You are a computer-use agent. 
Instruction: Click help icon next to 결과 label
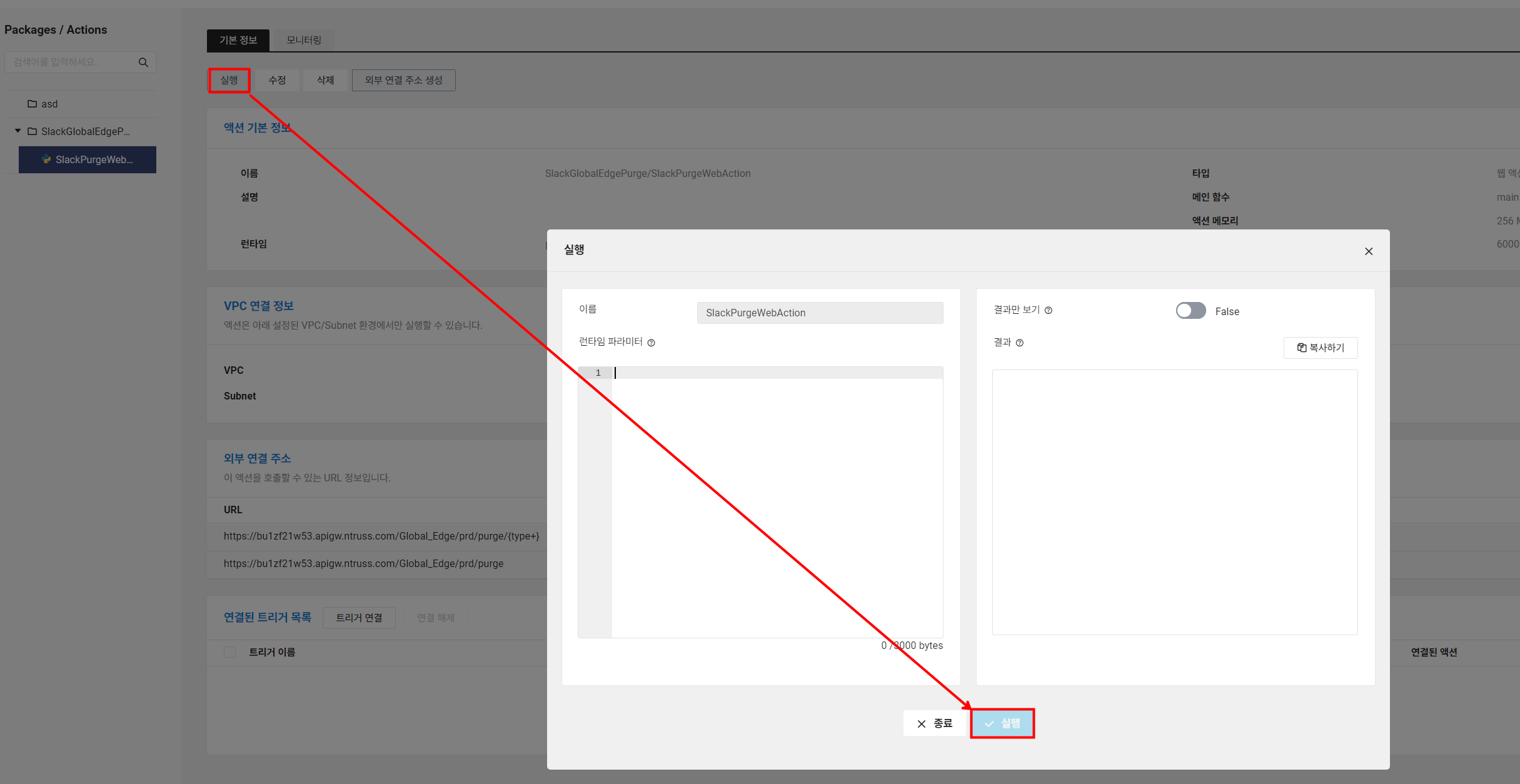[1020, 343]
